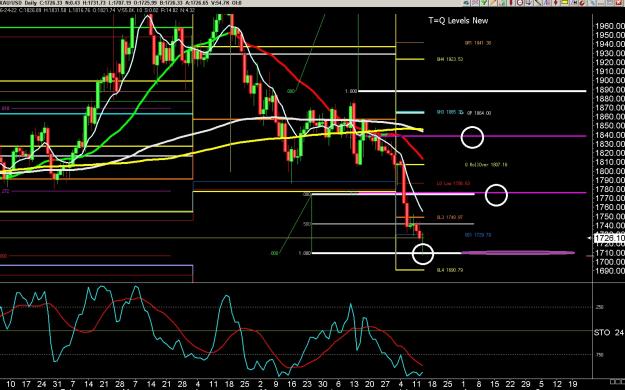Click the 750 level label in stochastic panel

(x=599, y=355)
